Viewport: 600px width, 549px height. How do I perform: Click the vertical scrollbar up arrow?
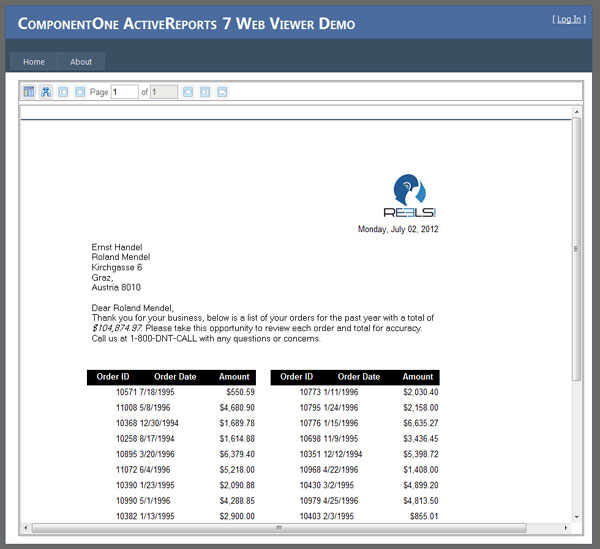tap(577, 112)
